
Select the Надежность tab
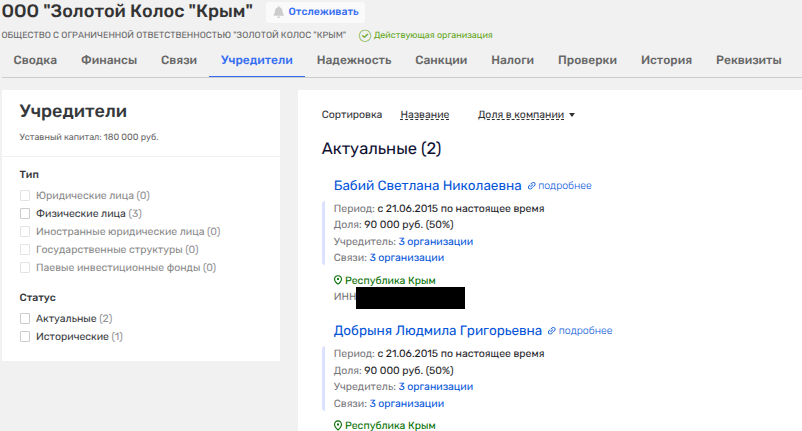(353, 60)
